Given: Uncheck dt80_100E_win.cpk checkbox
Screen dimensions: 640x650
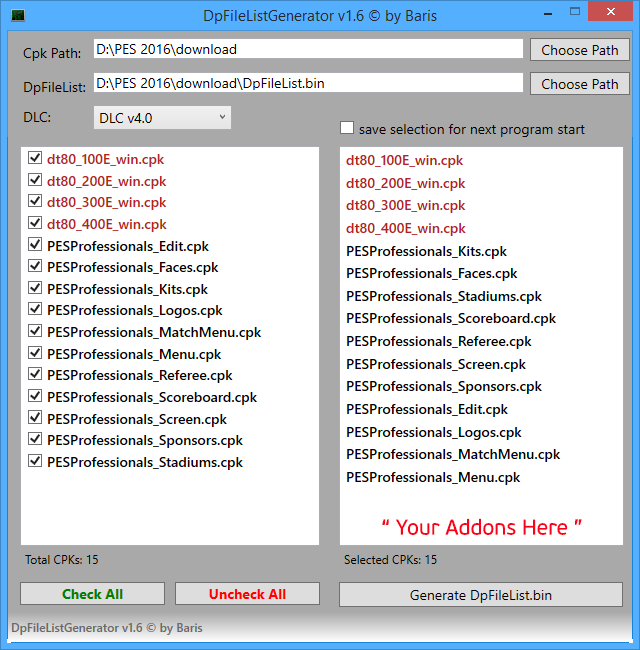Looking at the screenshot, I should (x=35, y=158).
